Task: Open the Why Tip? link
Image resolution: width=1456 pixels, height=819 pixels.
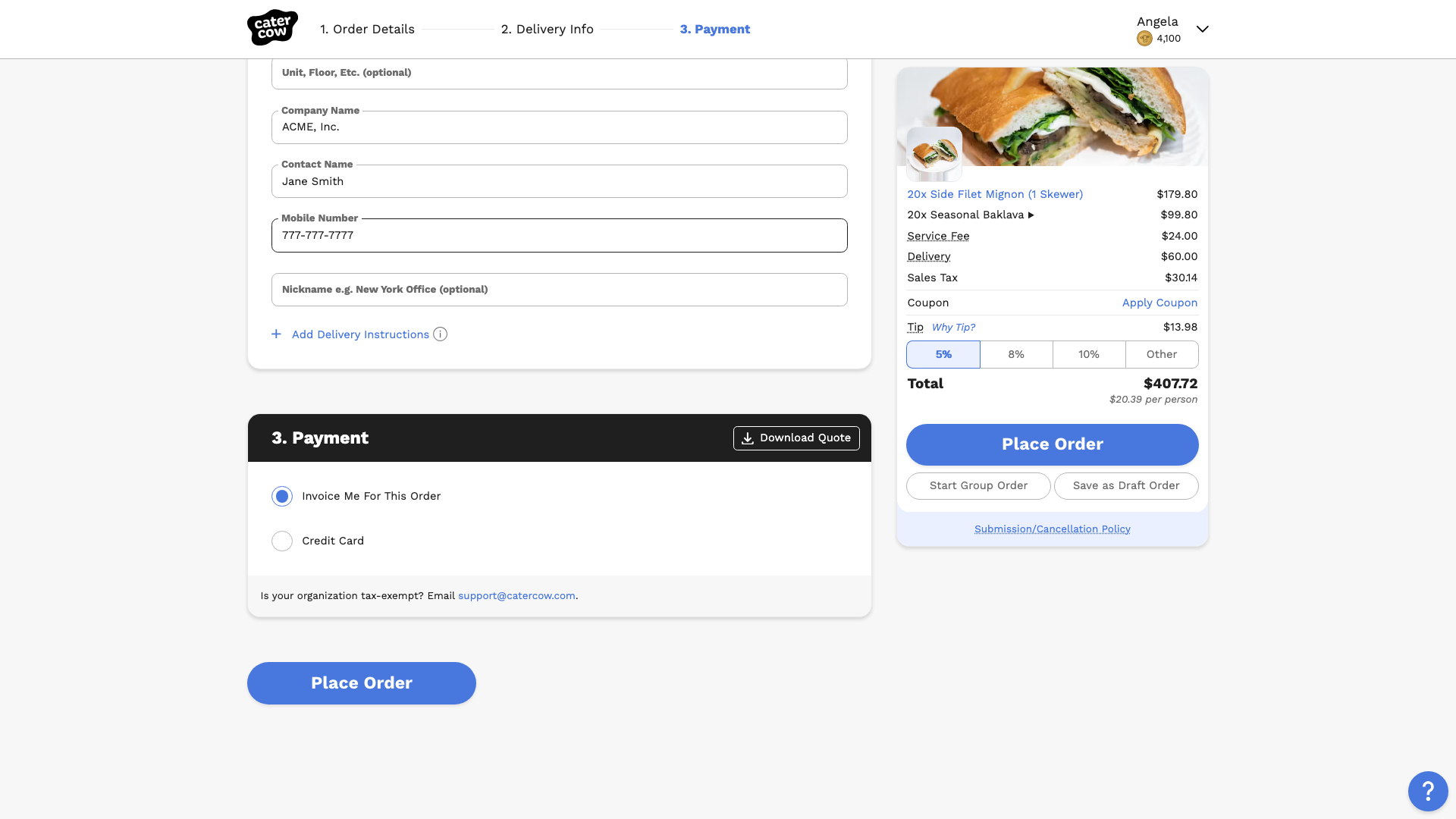Action: pos(953,328)
